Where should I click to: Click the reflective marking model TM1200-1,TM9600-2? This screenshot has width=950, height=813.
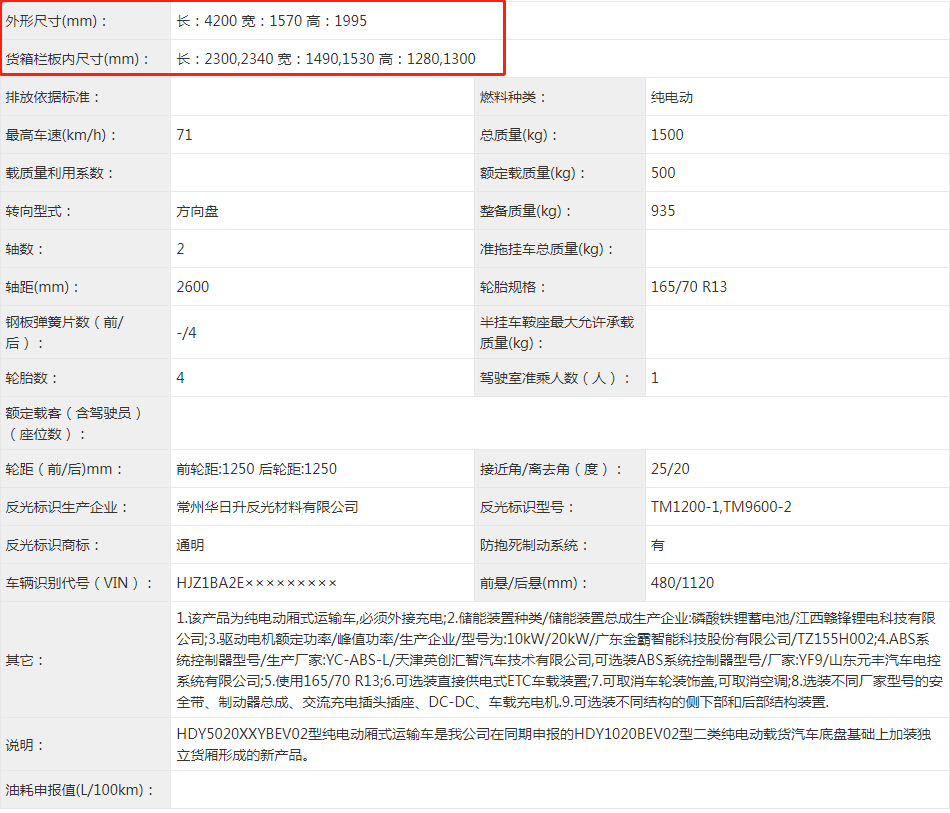[x=721, y=507]
